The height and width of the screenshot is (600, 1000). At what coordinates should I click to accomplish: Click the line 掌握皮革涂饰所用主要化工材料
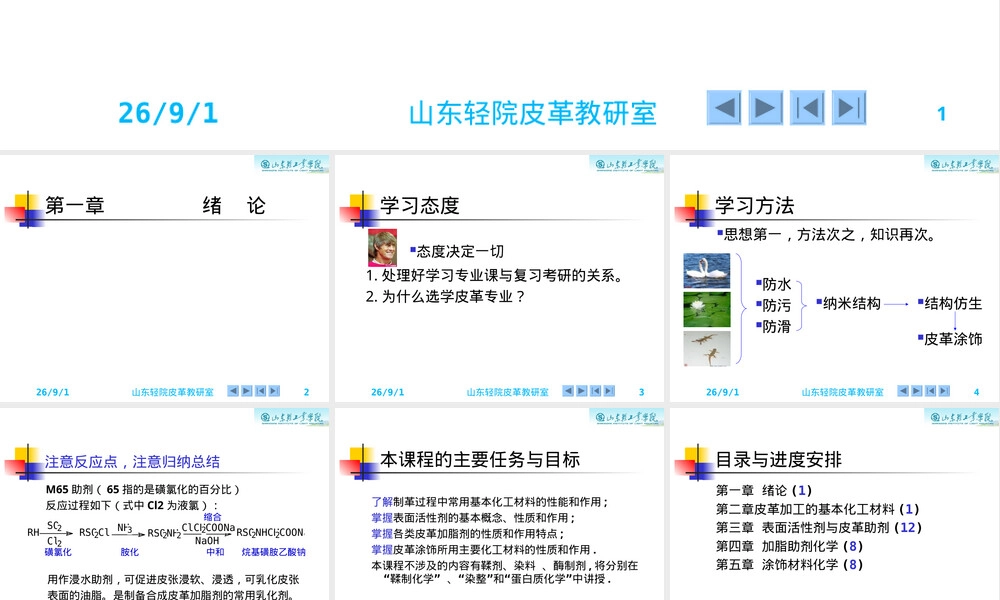[x=484, y=550]
